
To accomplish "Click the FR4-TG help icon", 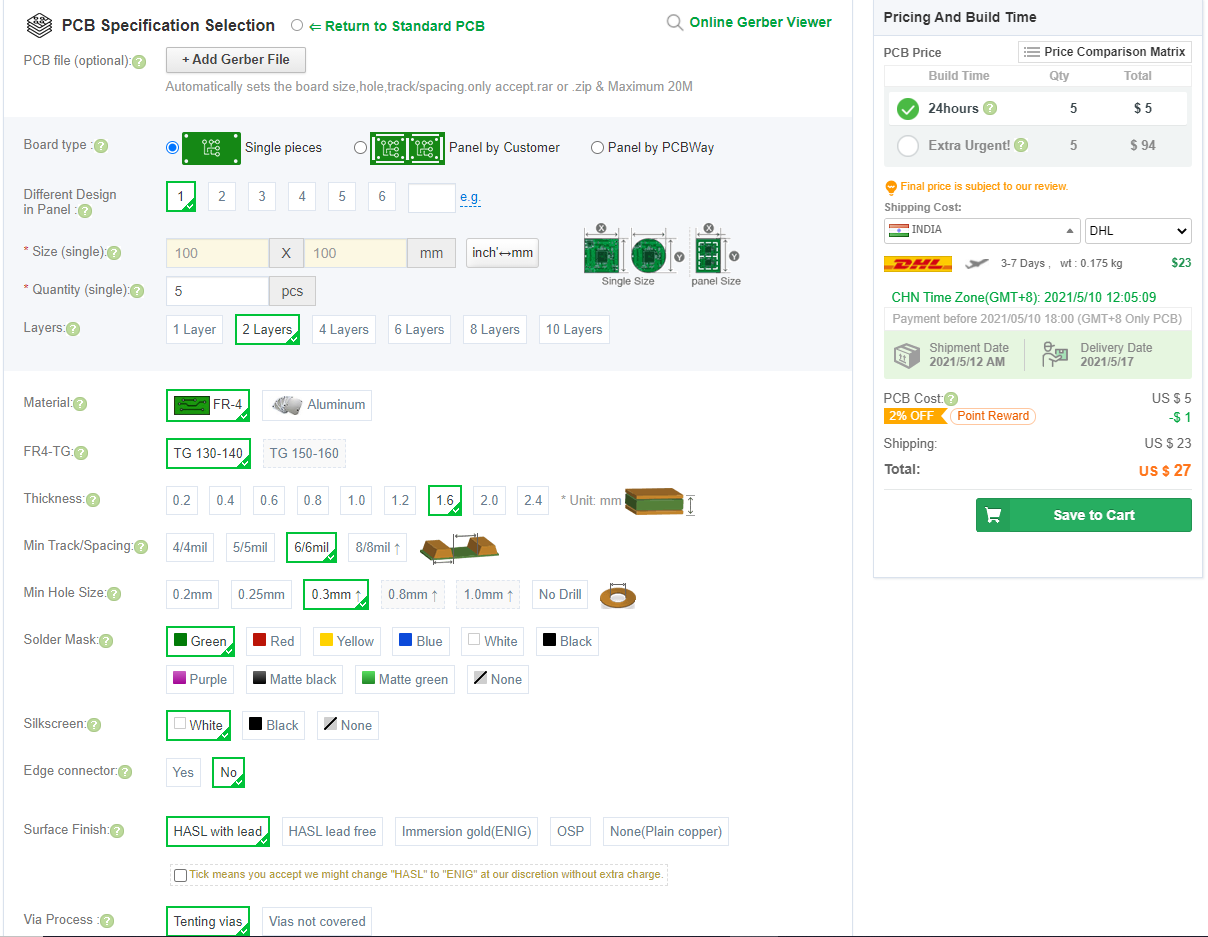I will [82, 453].
